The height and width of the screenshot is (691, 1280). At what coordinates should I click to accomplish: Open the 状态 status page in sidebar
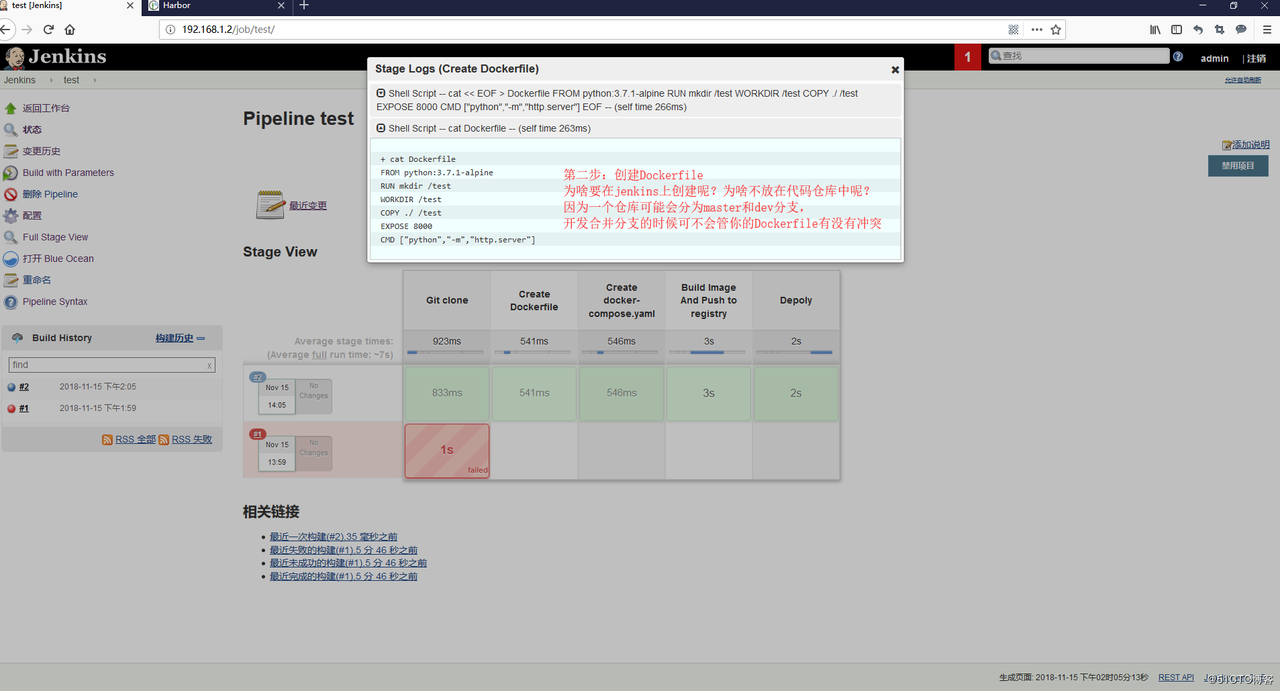32,130
